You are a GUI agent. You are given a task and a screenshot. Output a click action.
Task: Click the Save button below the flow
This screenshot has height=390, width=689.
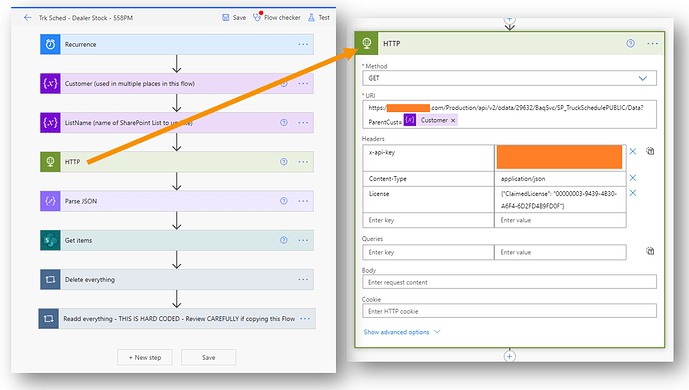208,358
